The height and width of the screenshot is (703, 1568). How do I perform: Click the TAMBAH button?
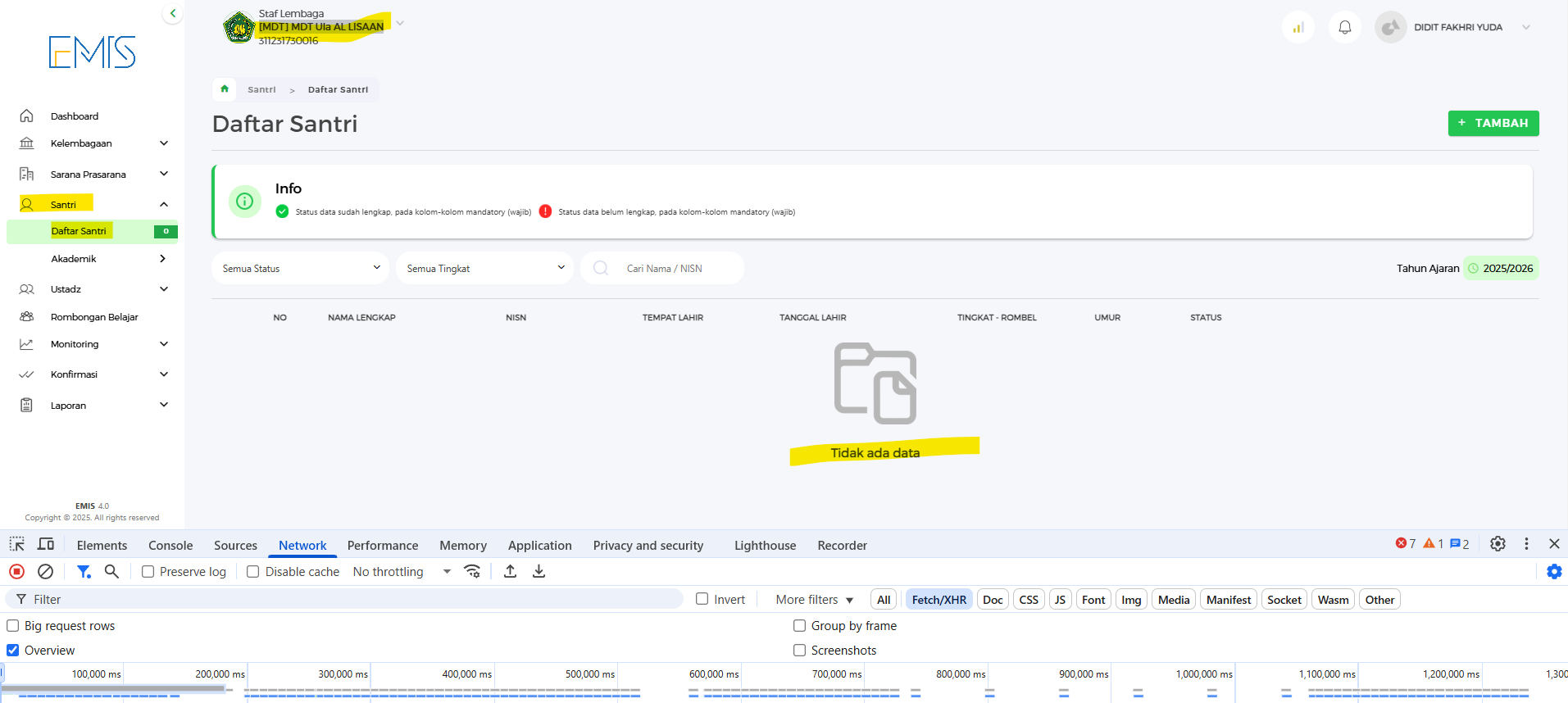1493,123
